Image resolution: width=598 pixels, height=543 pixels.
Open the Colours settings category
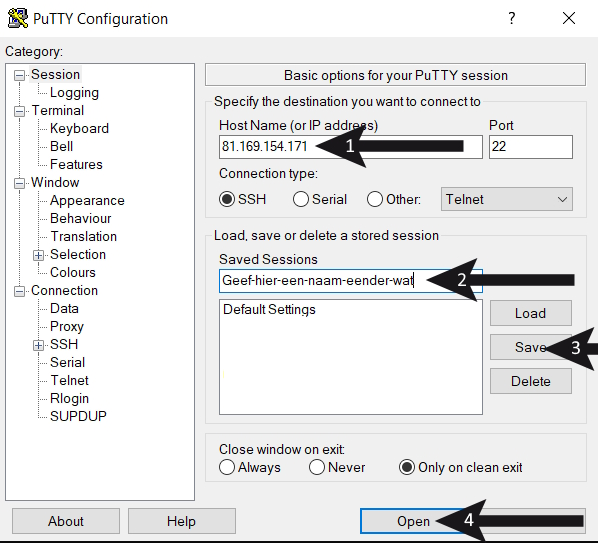pos(73,272)
